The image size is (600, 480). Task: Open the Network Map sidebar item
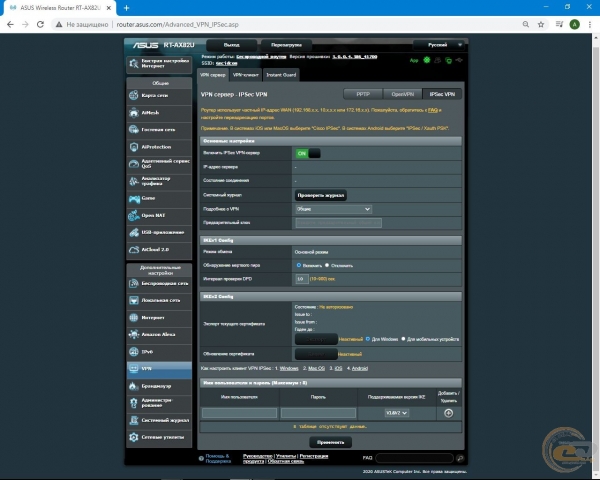159,95
